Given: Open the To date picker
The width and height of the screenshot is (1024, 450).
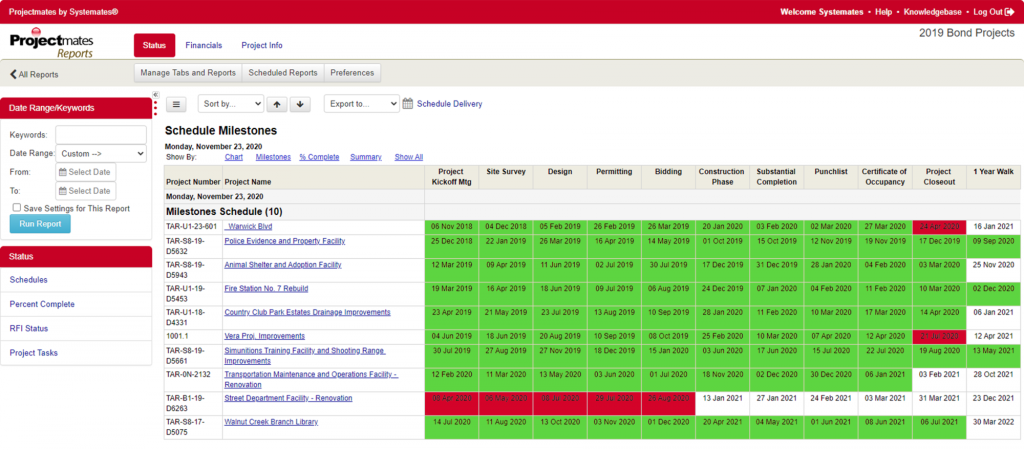Looking at the screenshot, I should [86, 191].
